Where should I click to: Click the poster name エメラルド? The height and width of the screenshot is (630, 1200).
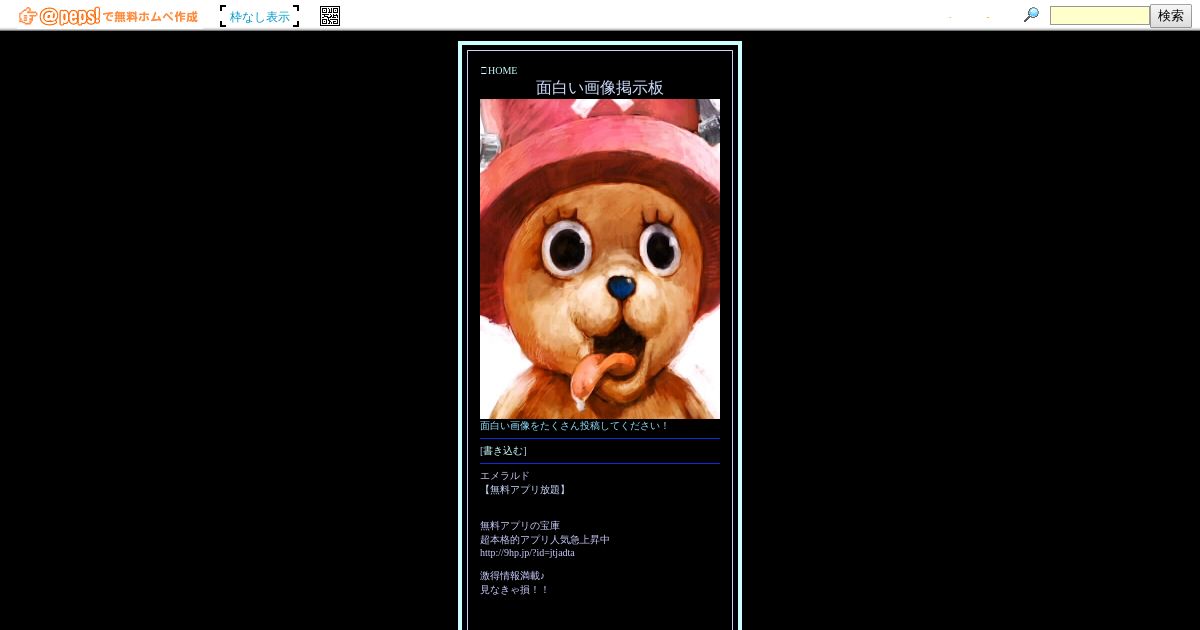tap(505, 476)
